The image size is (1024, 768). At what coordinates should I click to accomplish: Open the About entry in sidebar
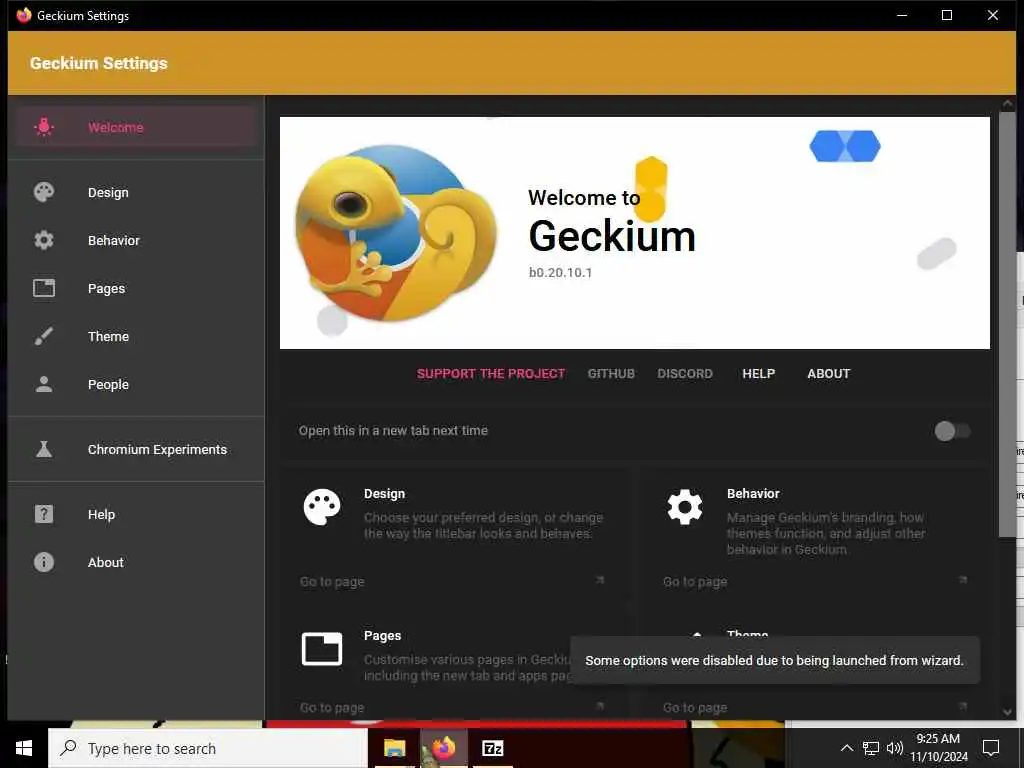click(x=136, y=562)
